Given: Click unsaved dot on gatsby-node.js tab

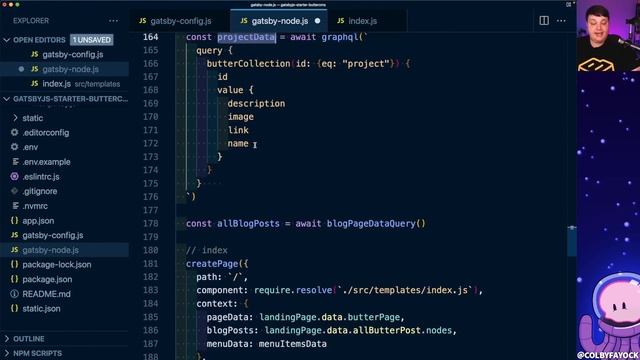Looking at the screenshot, I should click(x=317, y=21).
